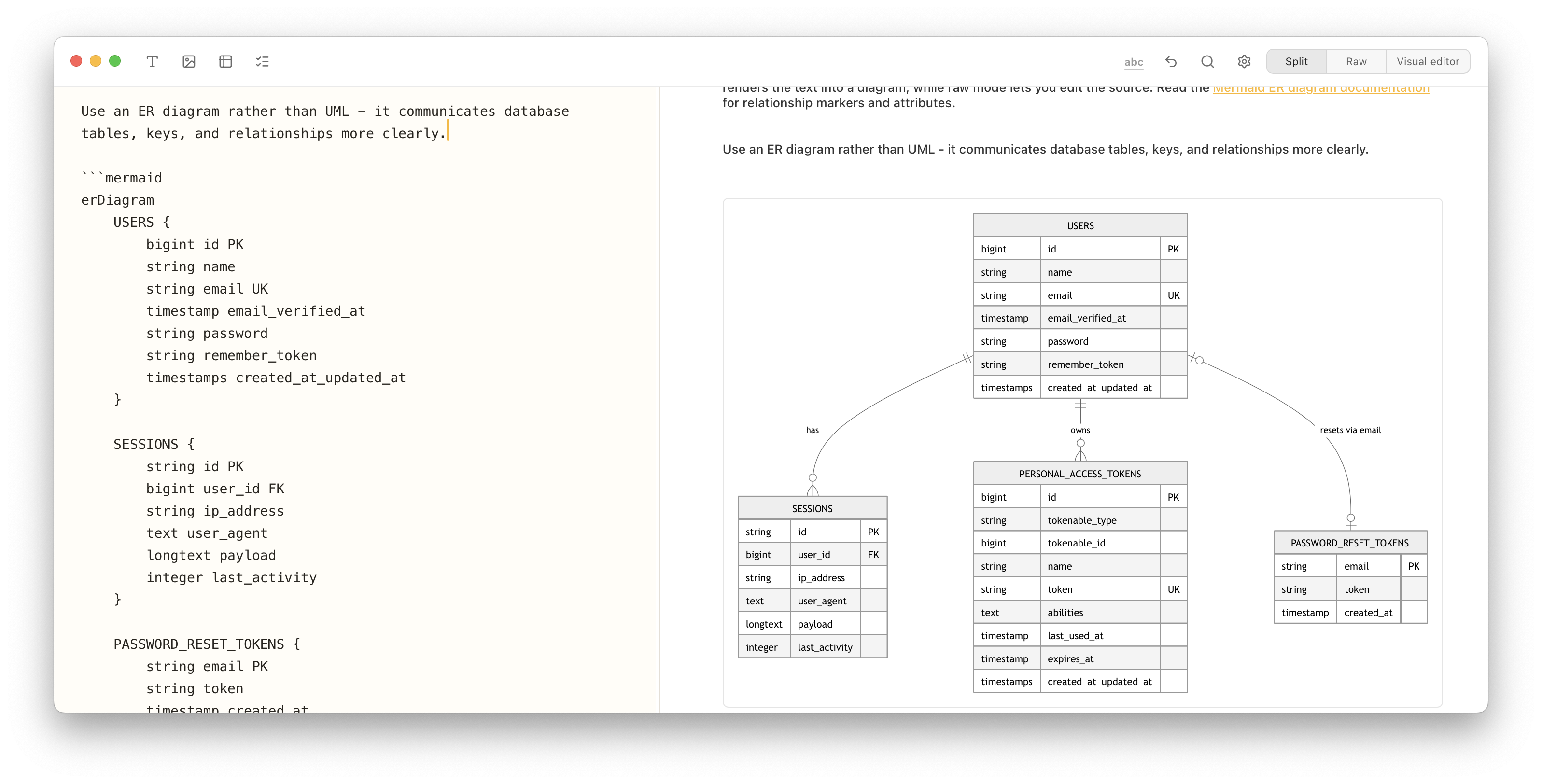Click the undo arrow icon
The height and width of the screenshot is (784, 1542).
[x=1171, y=62]
